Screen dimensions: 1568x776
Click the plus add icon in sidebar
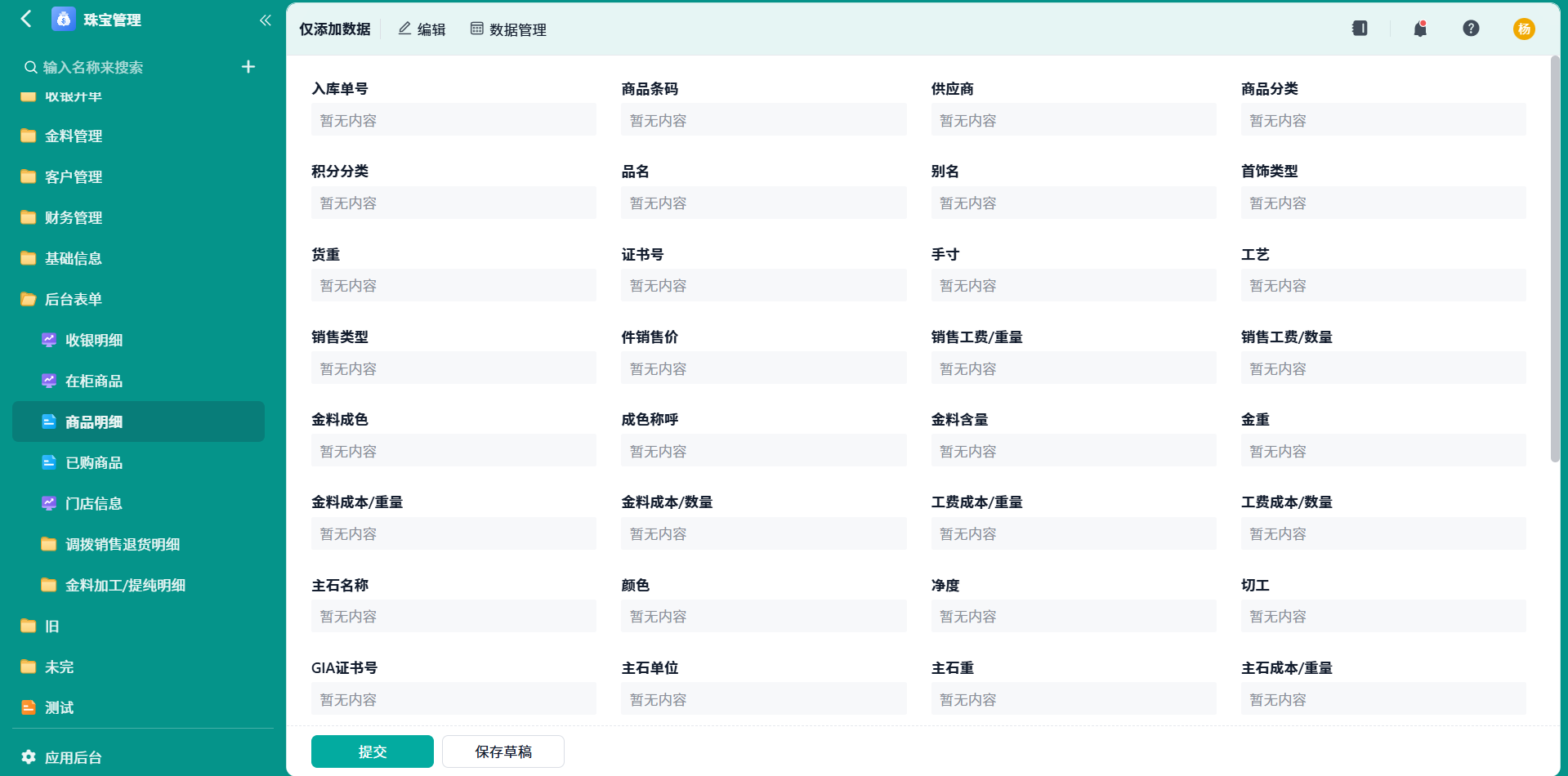(x=248, y=67)
